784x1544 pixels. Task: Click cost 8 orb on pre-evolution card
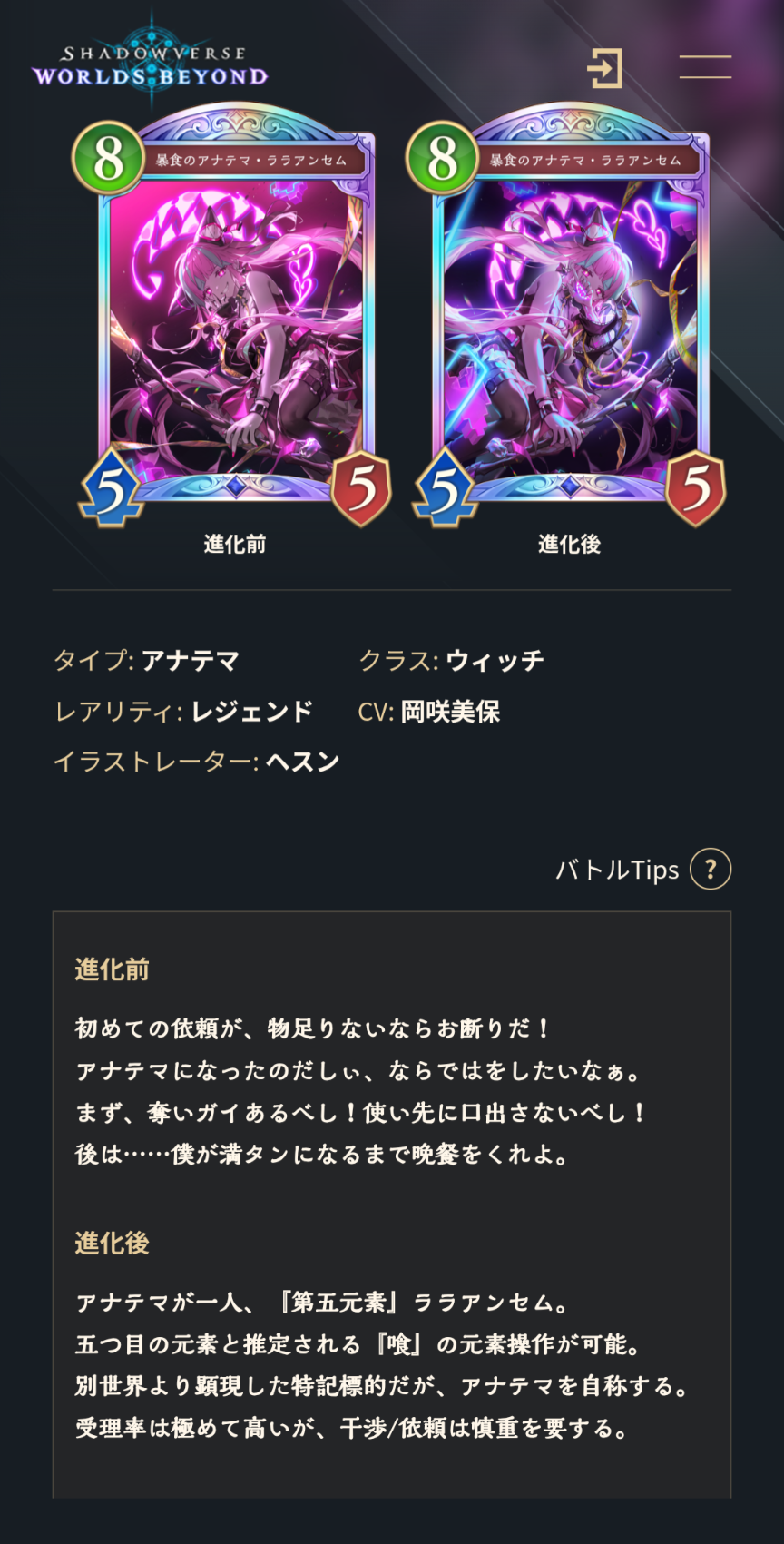(x=108, y=158)
